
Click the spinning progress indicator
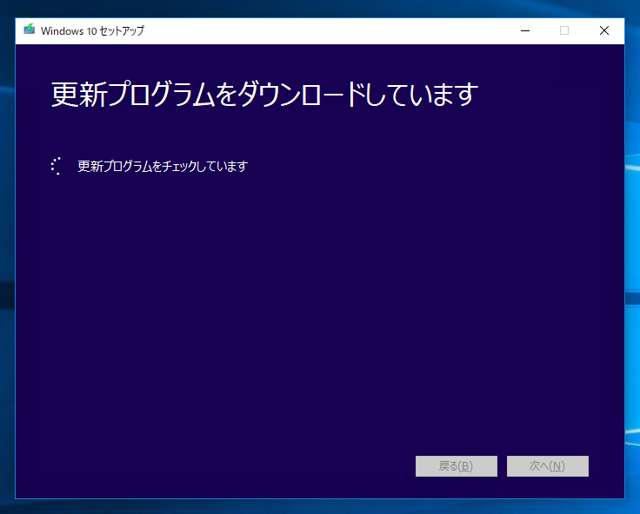(57, 166)
